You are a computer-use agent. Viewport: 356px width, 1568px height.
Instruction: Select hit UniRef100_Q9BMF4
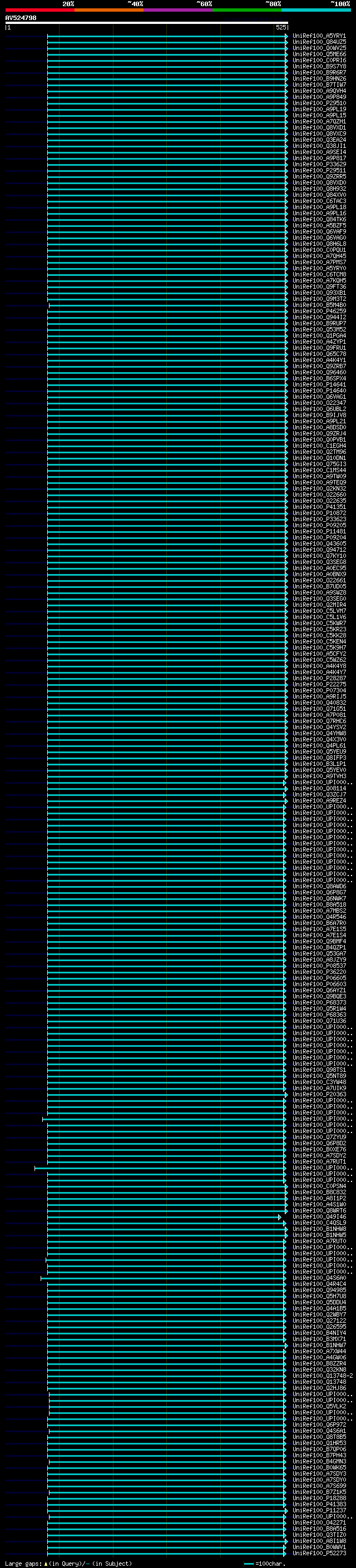[319, 941]
